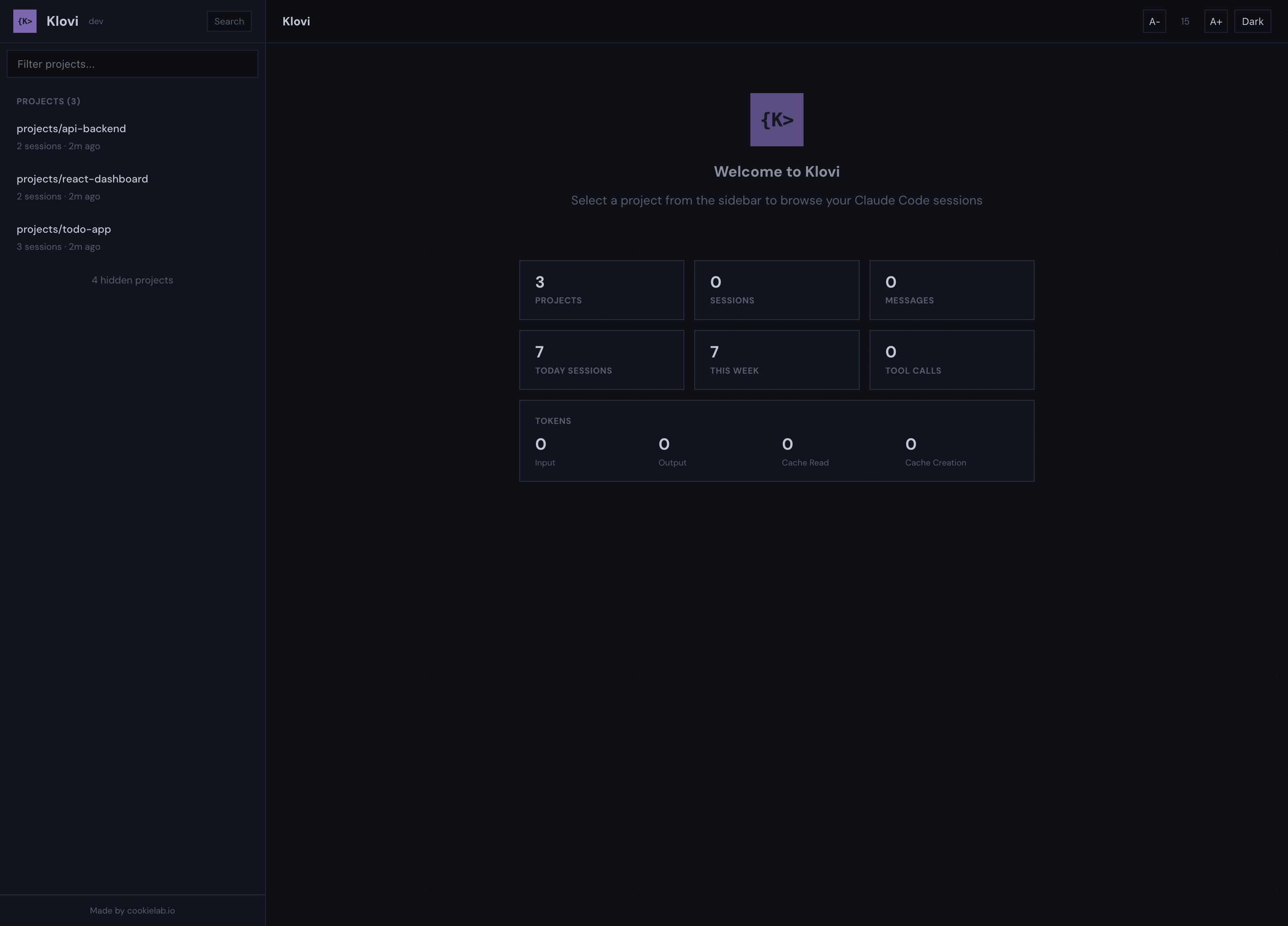Open Search from the sidebar
The height and width of the screenshot is (926, 1288).
(x=229, y=21)
